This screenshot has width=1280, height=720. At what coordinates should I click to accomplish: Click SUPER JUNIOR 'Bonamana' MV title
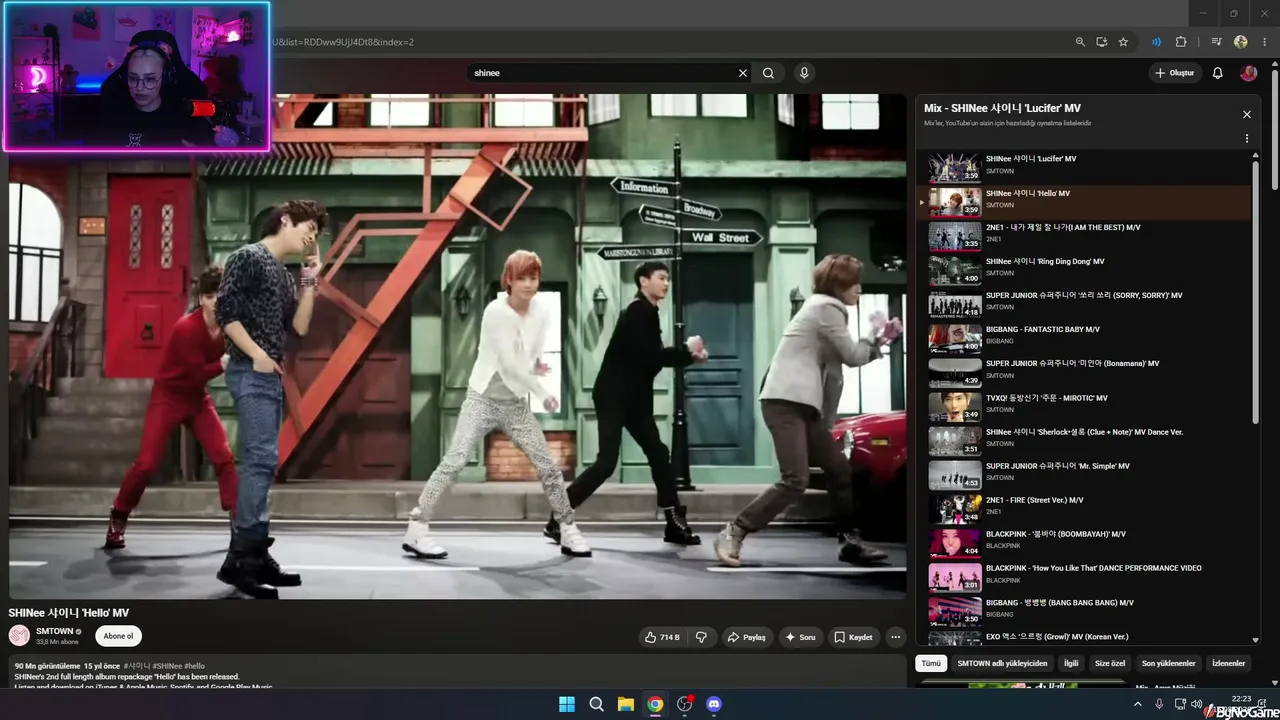tap(1072, 364)
